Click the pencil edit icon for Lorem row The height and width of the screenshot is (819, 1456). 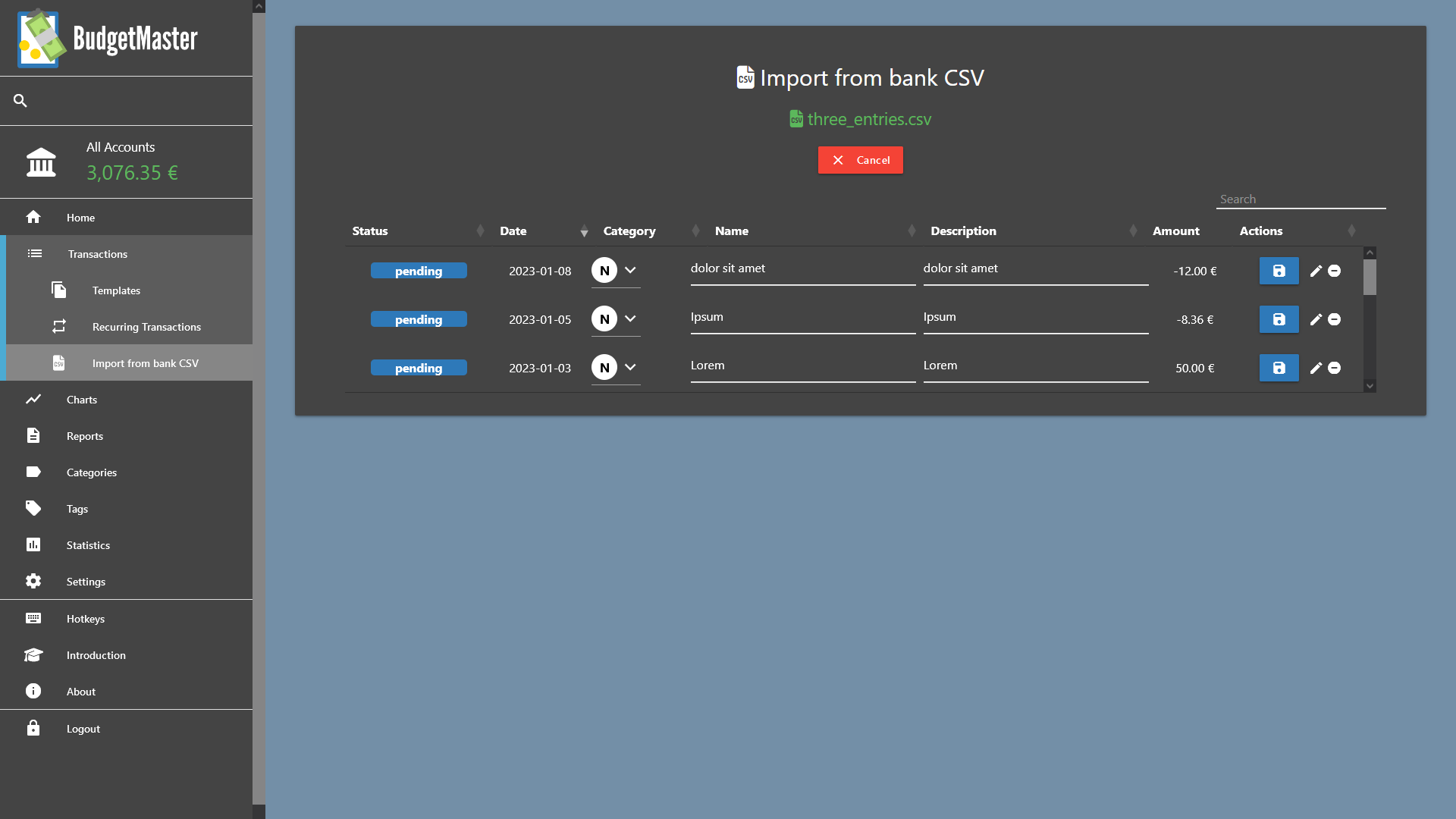coord(1316,368)
